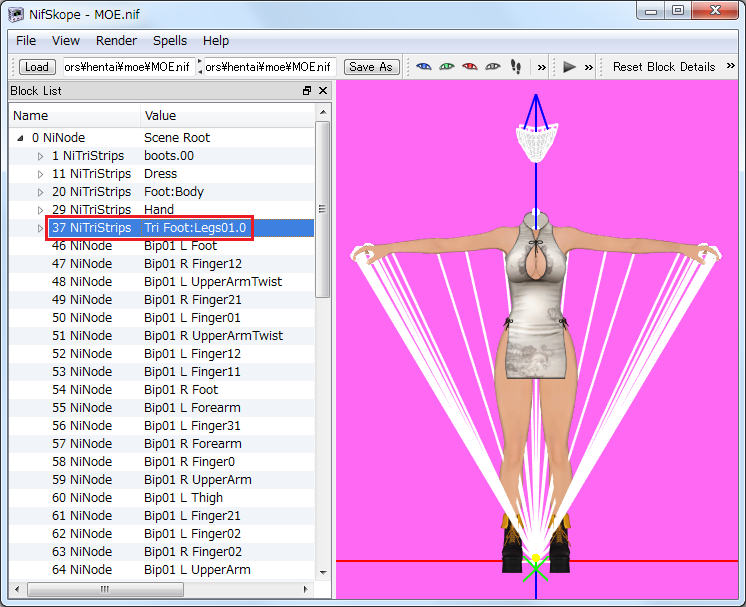
Task: Click vertical scrollbar down arrow
Action: tap(323, 572)
